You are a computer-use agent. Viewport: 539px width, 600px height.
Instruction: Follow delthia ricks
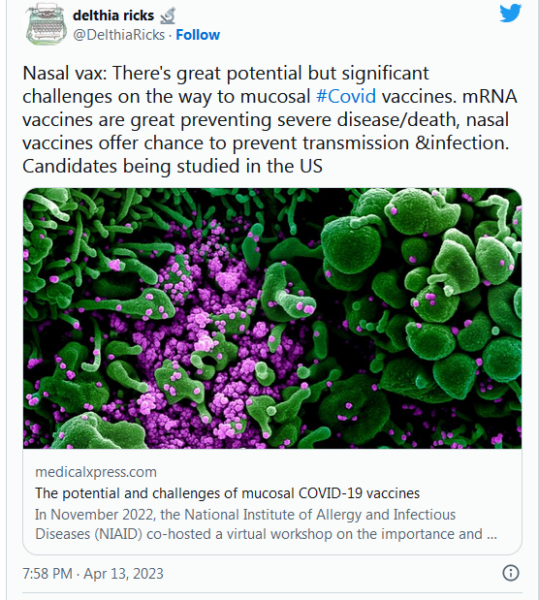(x=198, y=35)
